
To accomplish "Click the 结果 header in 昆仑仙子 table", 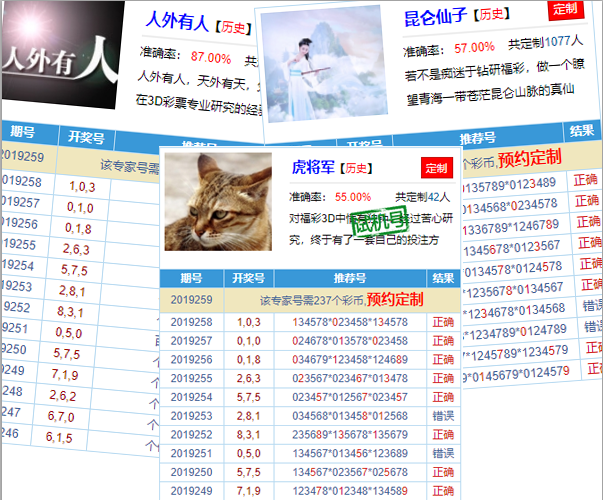I will point(582,131).
